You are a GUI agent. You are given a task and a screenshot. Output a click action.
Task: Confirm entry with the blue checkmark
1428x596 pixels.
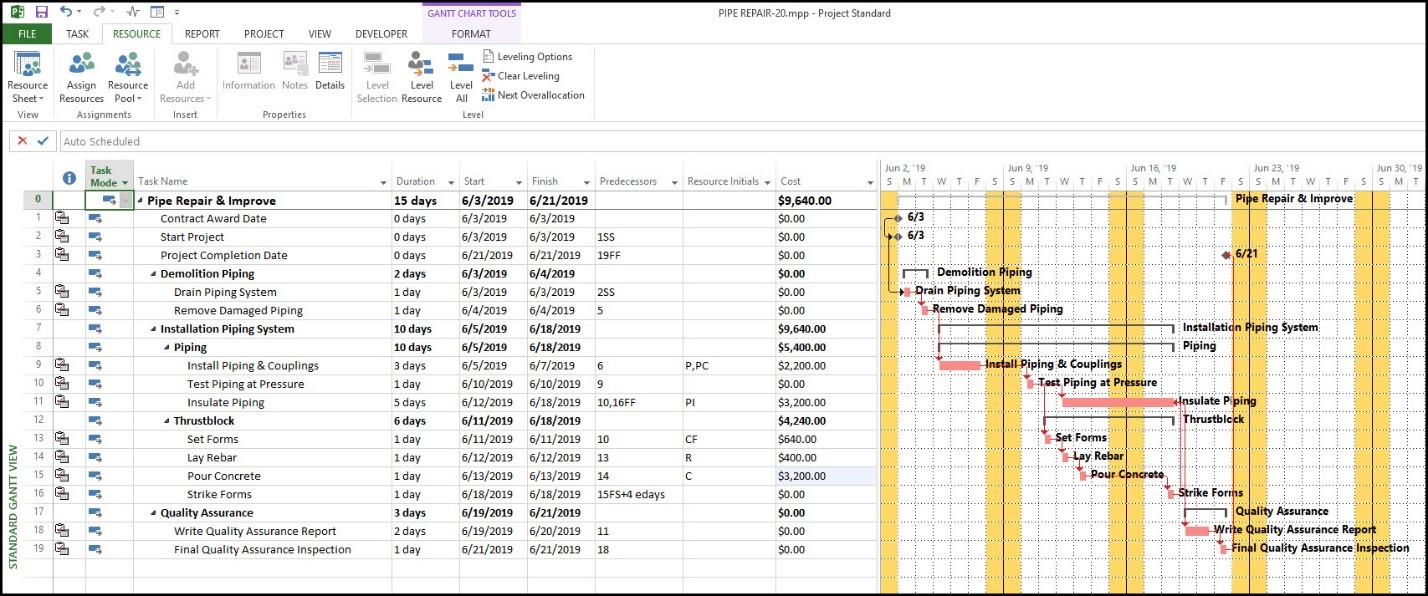click(x=43, y=141)
